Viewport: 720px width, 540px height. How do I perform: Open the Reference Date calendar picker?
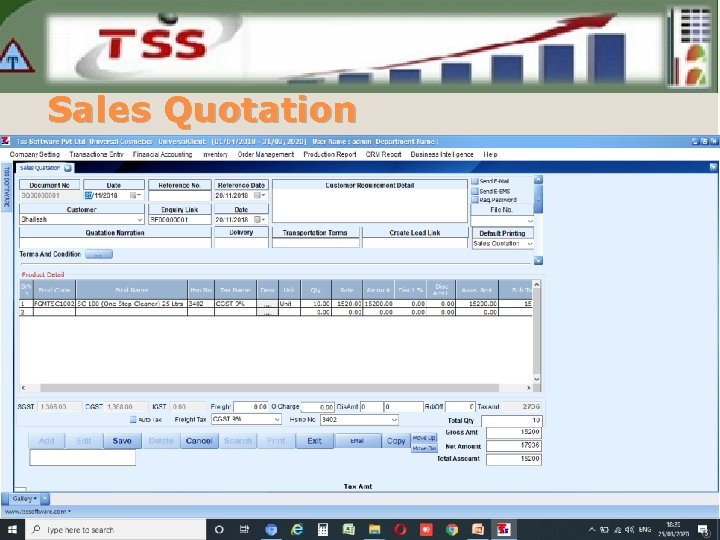(260, 196)
